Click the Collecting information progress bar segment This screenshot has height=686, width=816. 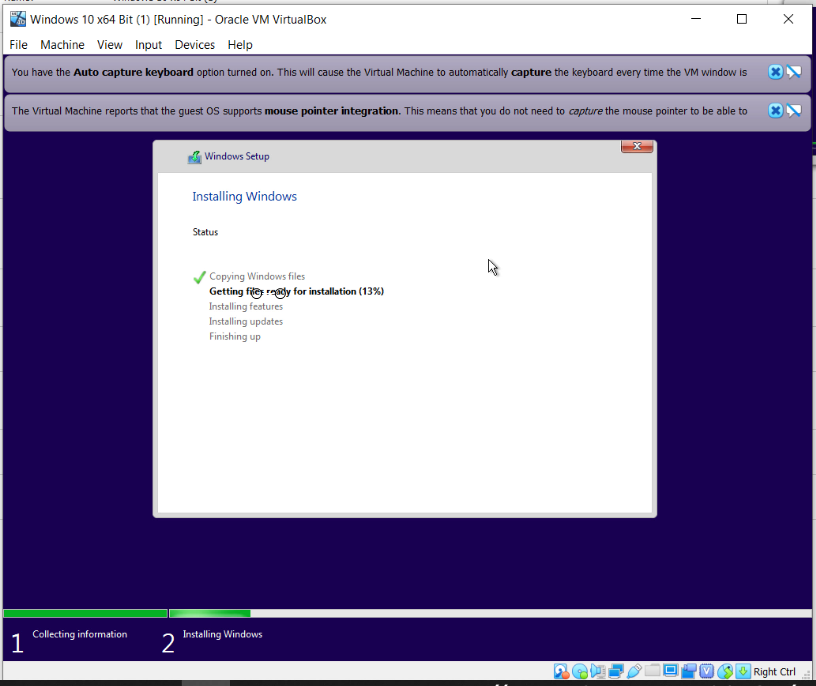pos(85,614)
